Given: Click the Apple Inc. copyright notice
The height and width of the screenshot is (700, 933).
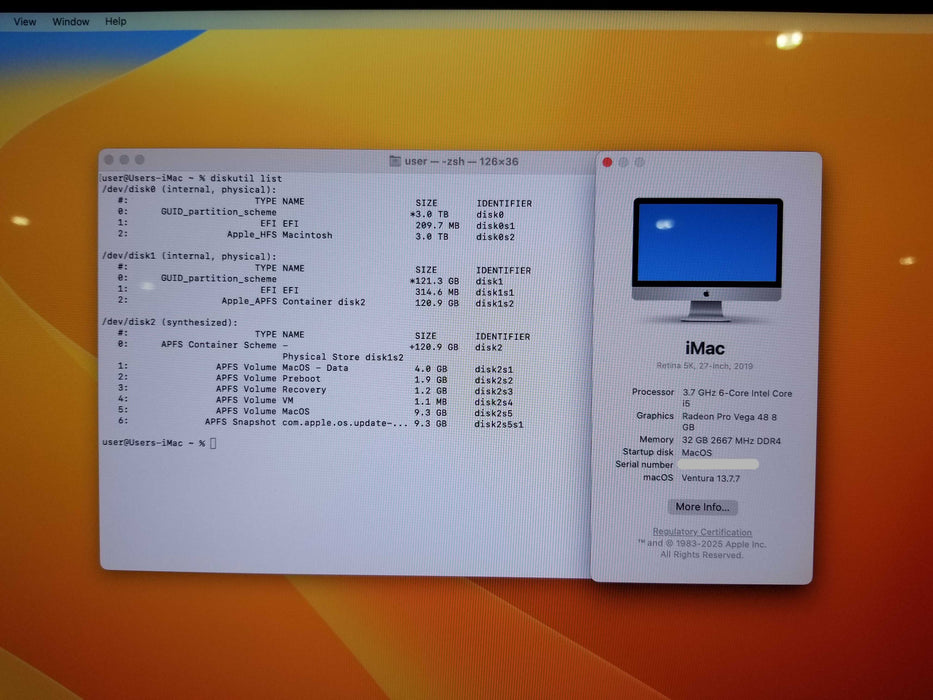Looking at the screenshot, I should coord(702,549).
